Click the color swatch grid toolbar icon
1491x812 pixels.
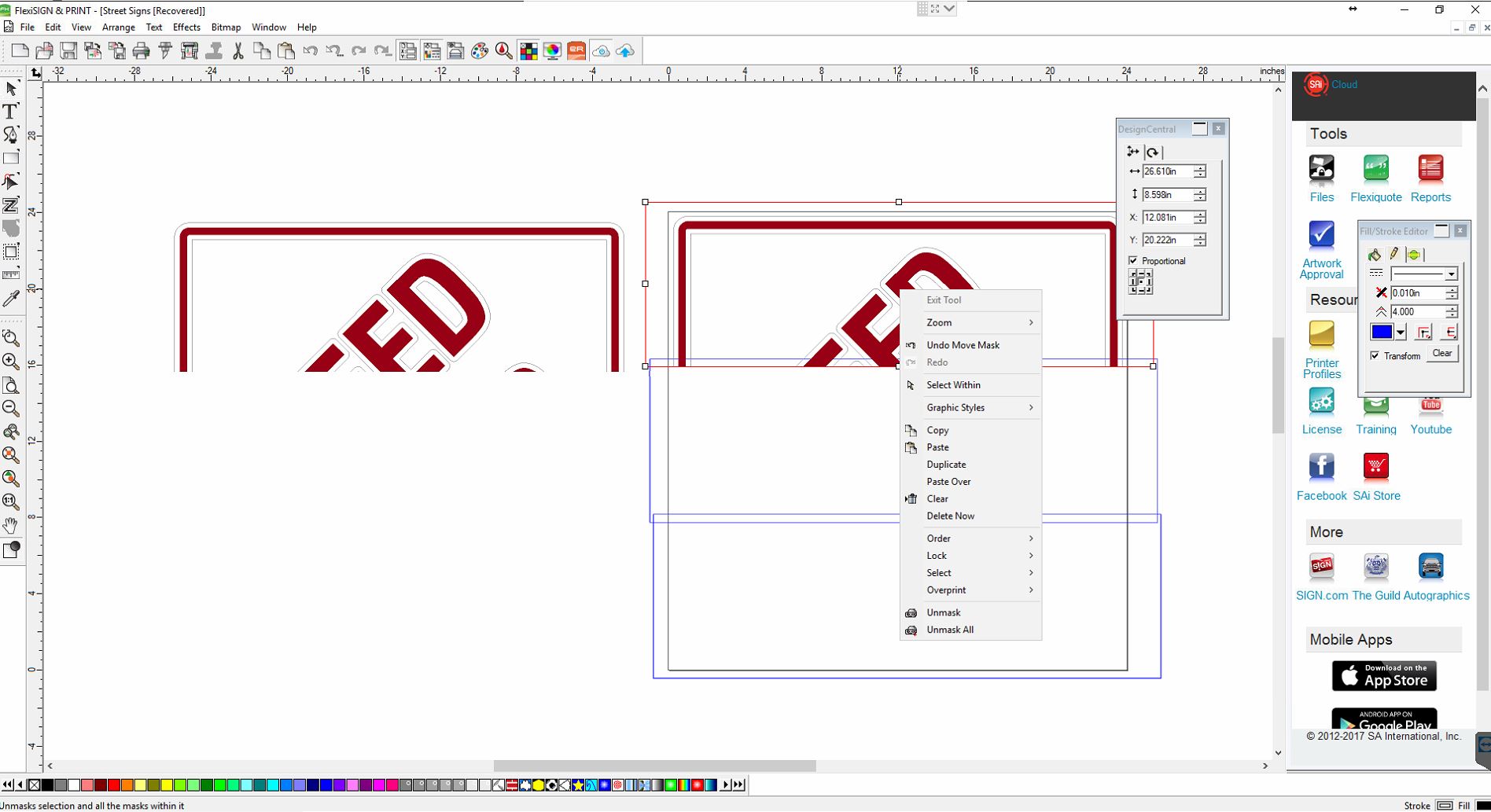click(528, 51)
